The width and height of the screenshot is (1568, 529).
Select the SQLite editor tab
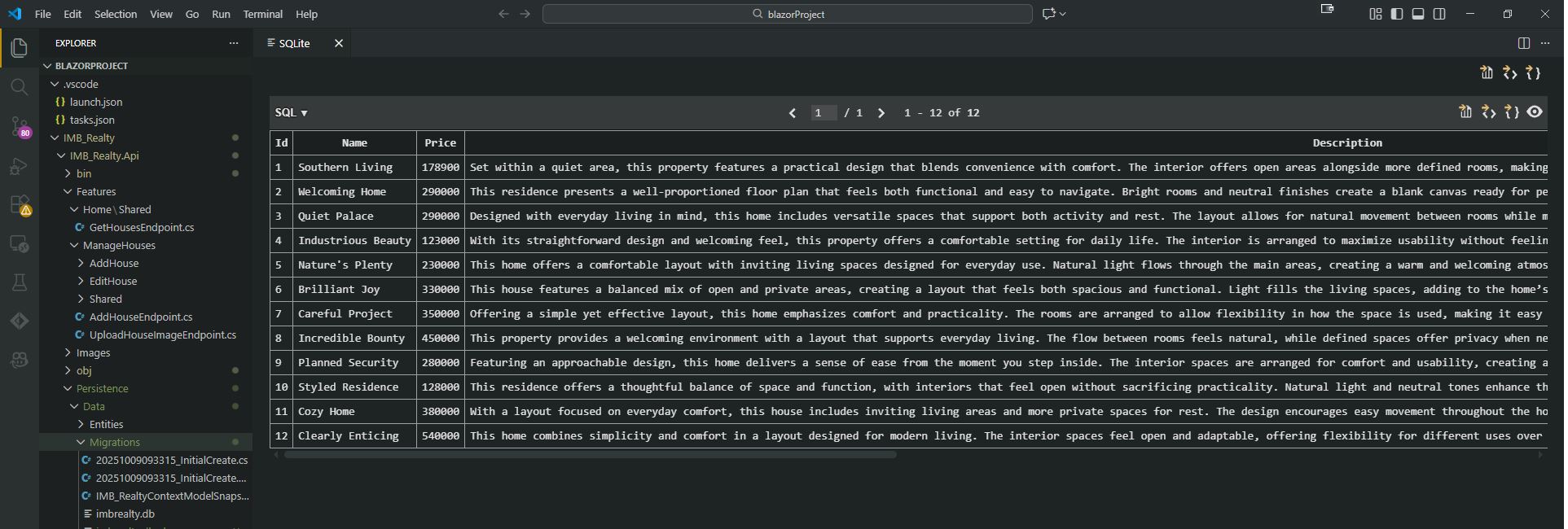pyautogui.click(x=294, y=43)
